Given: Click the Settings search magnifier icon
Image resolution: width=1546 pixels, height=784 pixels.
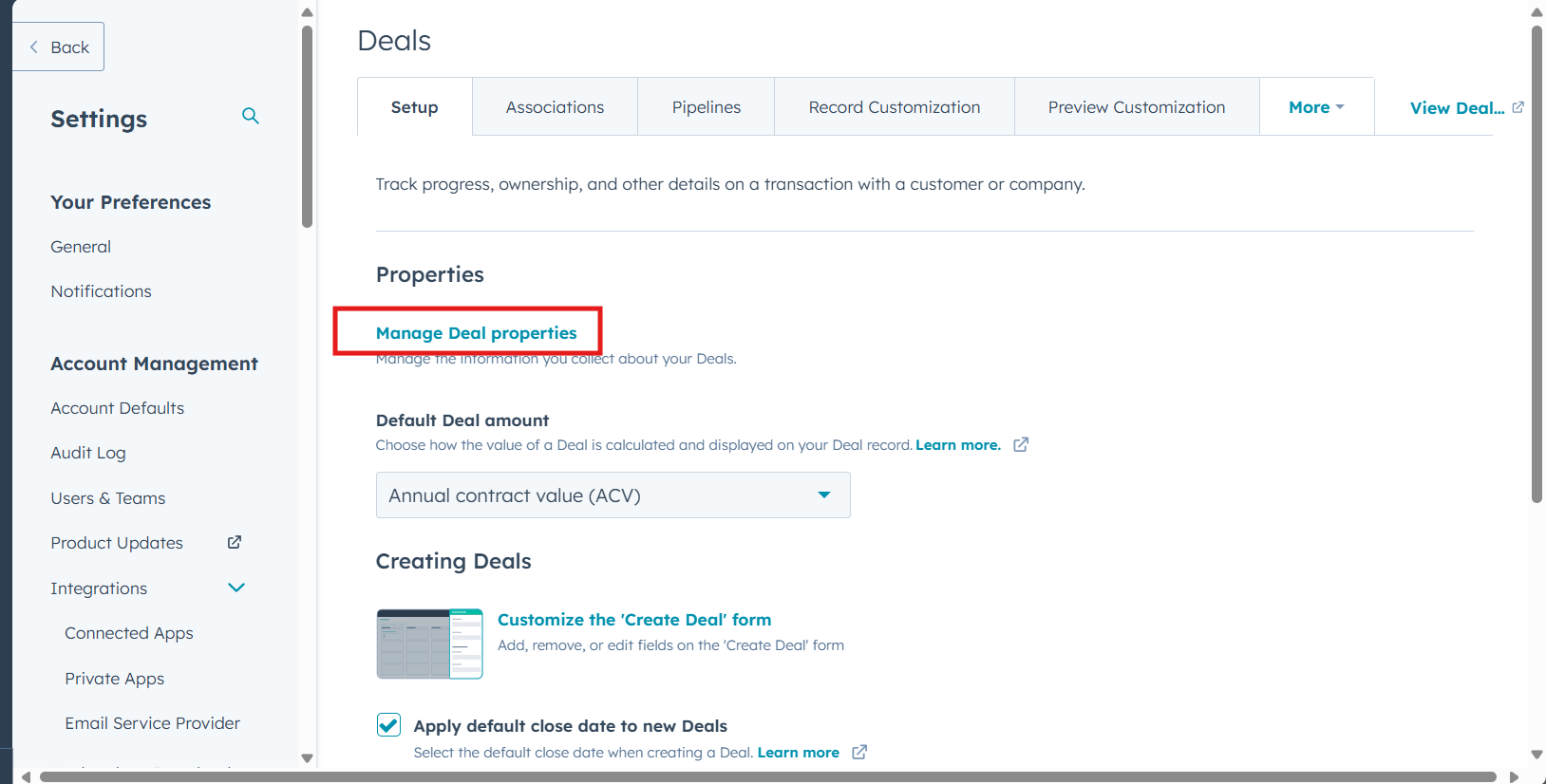Looking at the screenshot, I should 251,116.
